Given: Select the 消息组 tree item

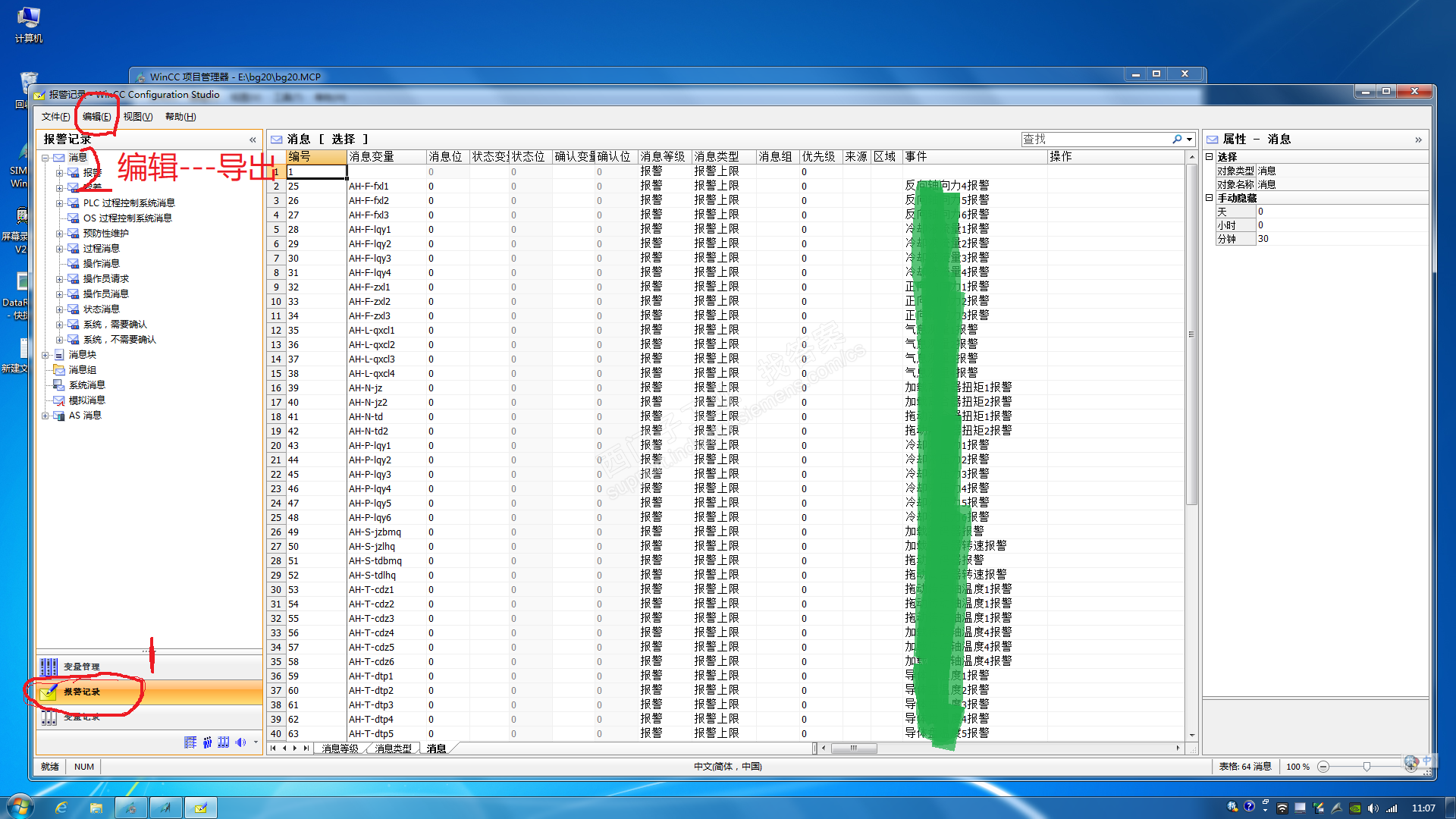Looking at the screenshot, I should (x=82, y=370).
